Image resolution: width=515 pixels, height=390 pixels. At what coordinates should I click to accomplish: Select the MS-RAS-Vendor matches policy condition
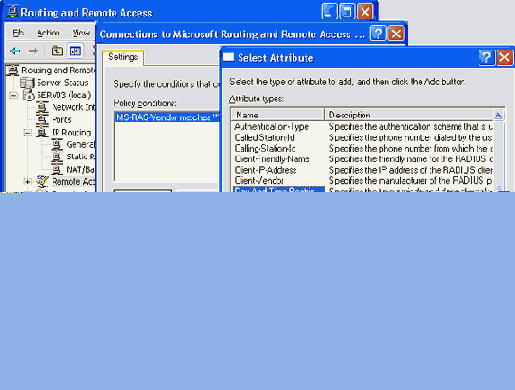167,117
